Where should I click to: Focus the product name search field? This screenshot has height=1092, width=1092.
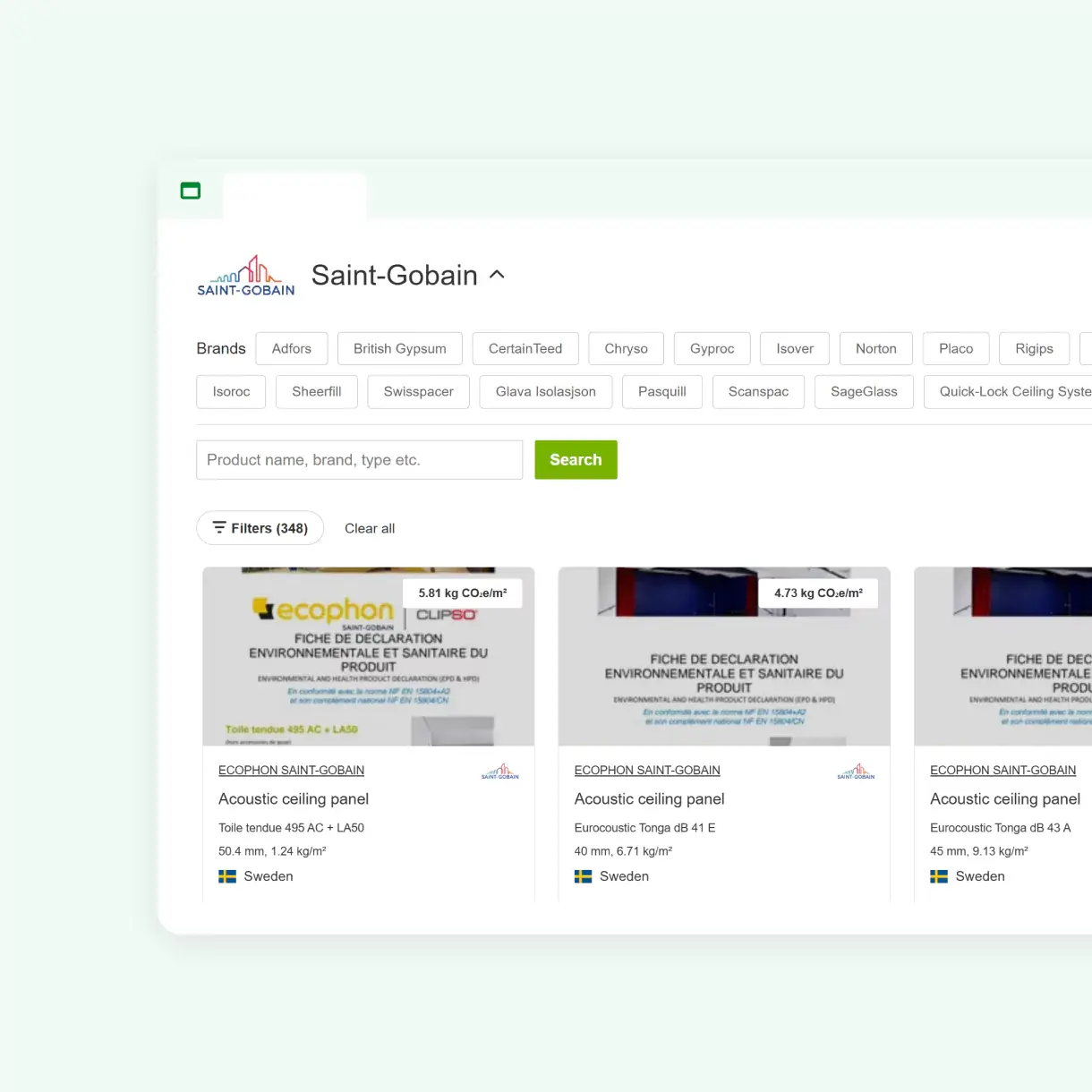pos(360,460)
